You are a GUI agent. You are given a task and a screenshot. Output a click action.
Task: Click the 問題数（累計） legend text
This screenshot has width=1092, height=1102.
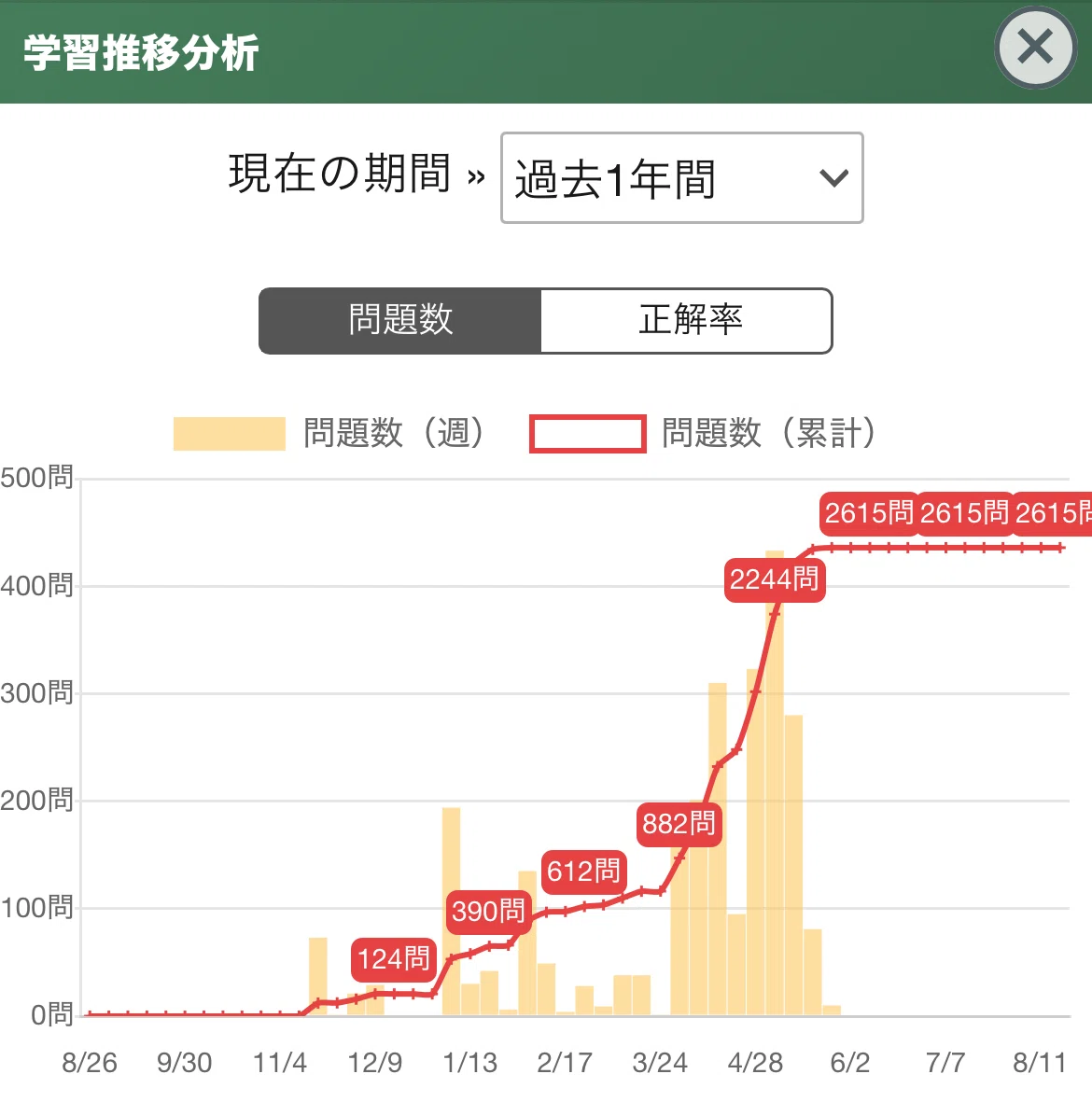click(x=768, y=433)
